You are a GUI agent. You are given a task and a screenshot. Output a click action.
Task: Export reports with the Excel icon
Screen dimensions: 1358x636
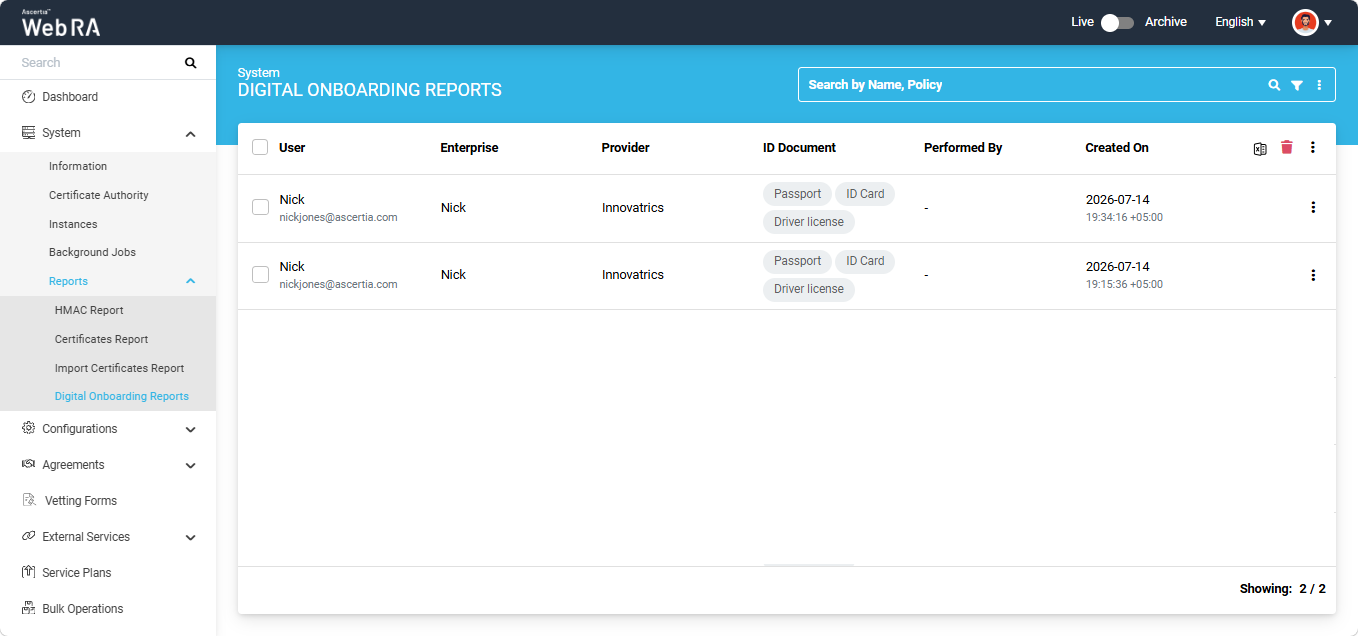pos(1260,148)
